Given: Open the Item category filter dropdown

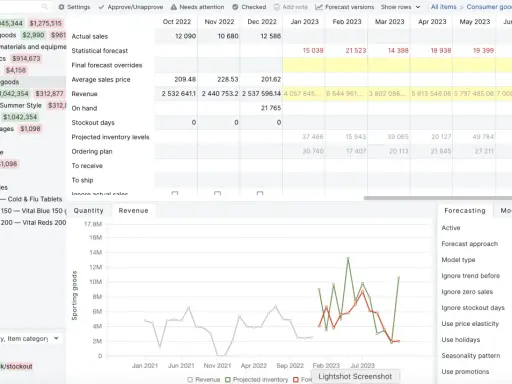Looking at the screenshot, I should click(x=56, y=338).
